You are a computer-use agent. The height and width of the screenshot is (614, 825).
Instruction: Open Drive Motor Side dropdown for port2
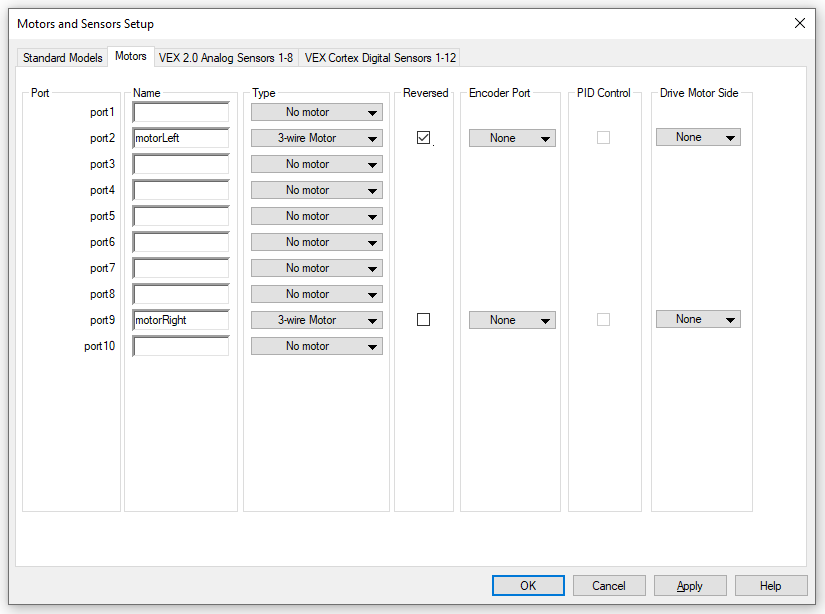click(x=698, y=137)
